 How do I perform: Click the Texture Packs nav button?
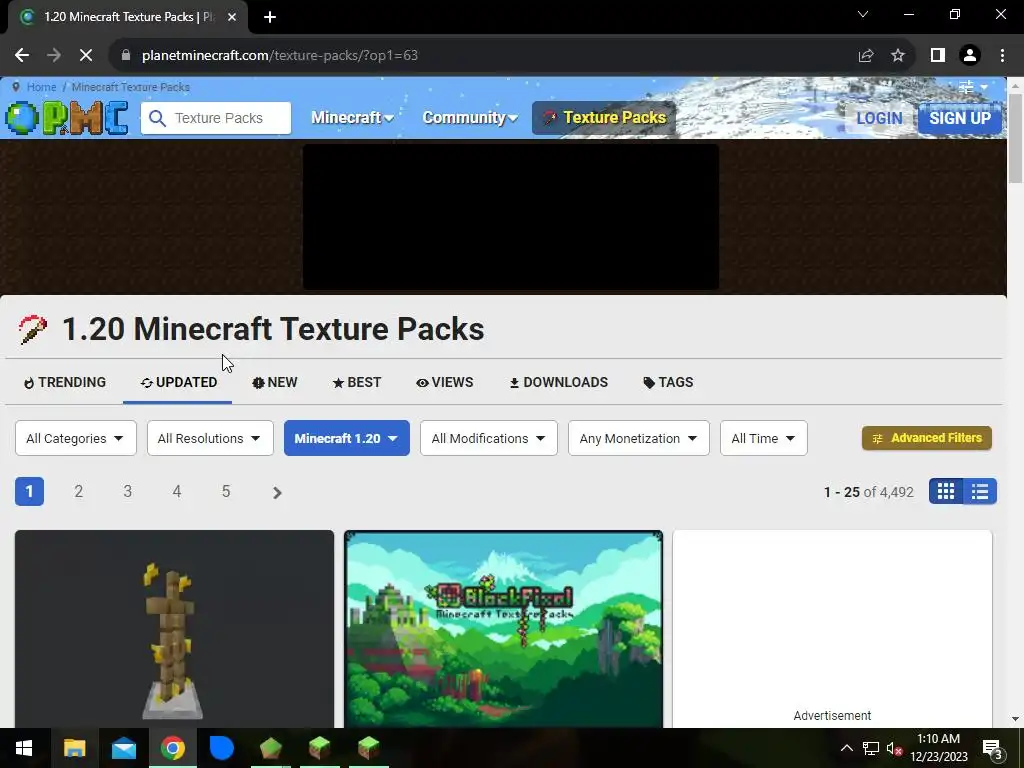604,118
